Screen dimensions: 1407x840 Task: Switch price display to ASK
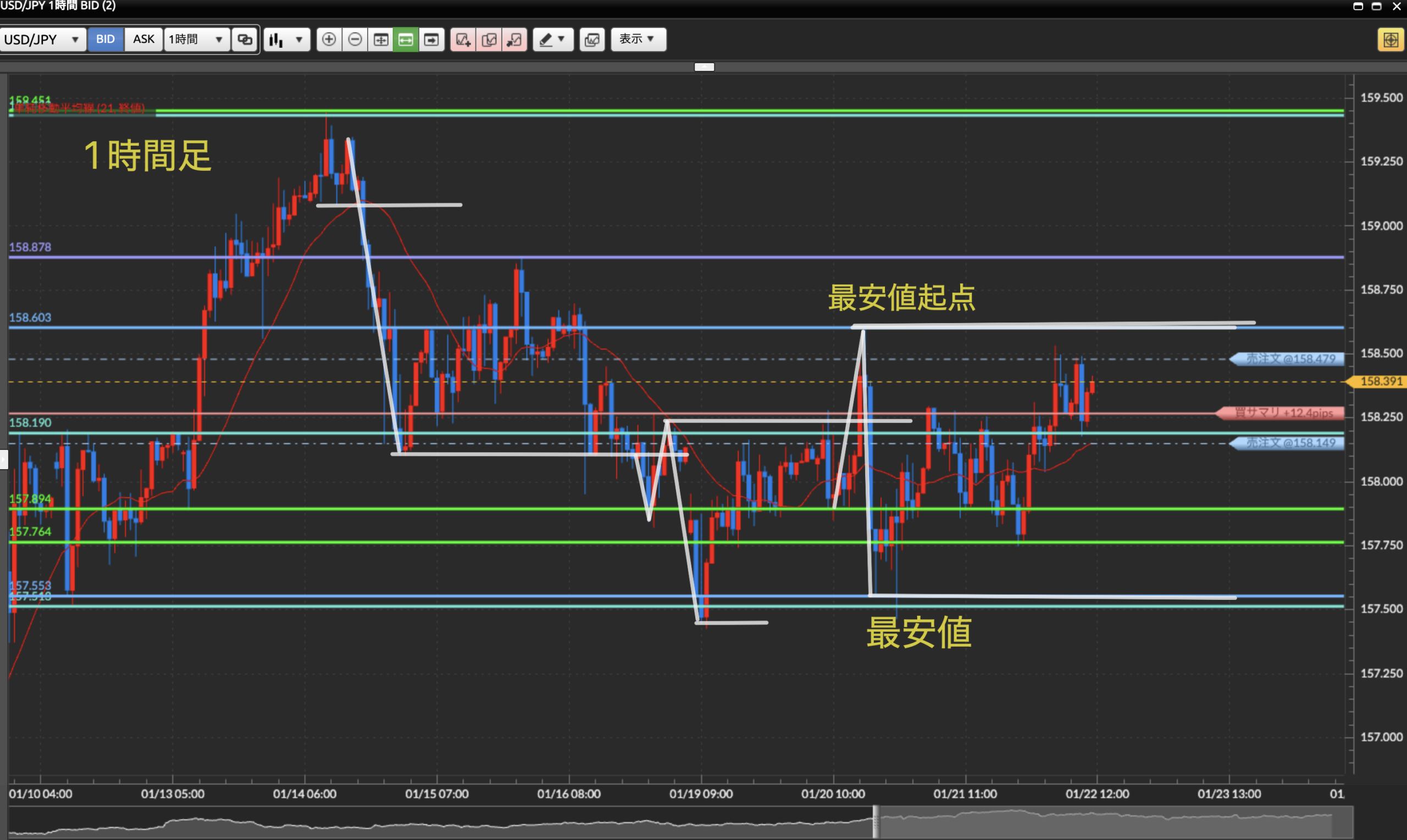click(x=143, y=39)
